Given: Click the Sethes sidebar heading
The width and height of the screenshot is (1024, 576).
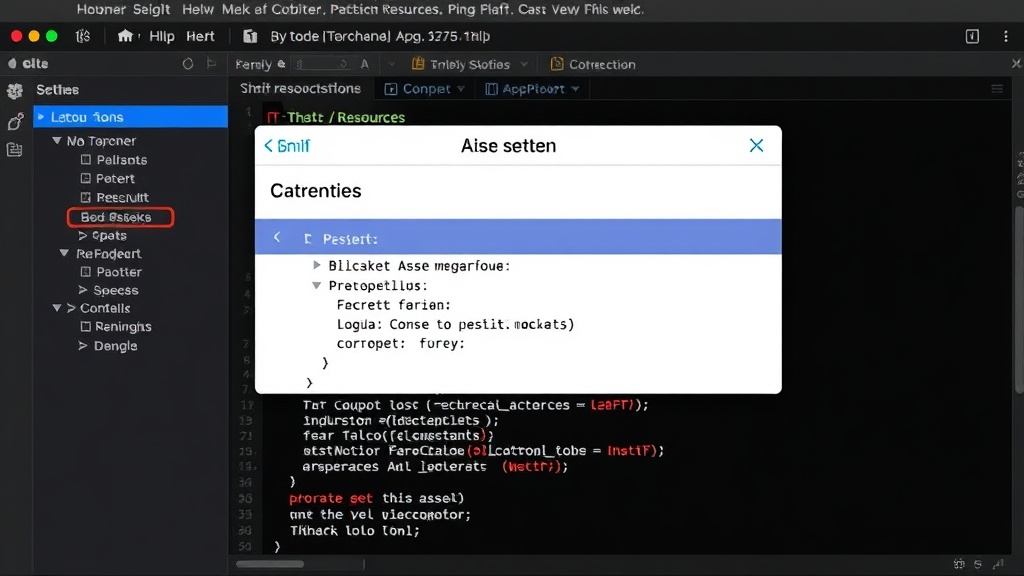Looking at the screenshot, I should coord(57,90).
